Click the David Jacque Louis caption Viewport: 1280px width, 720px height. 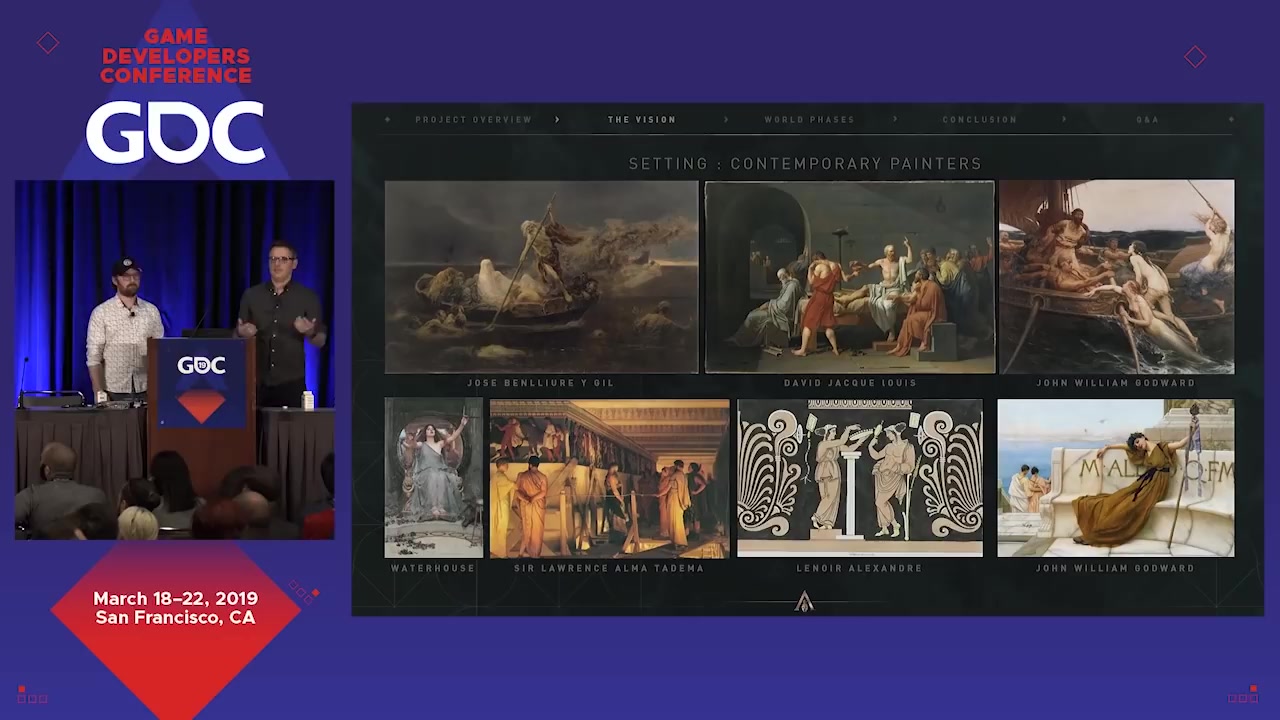[850, 383]
